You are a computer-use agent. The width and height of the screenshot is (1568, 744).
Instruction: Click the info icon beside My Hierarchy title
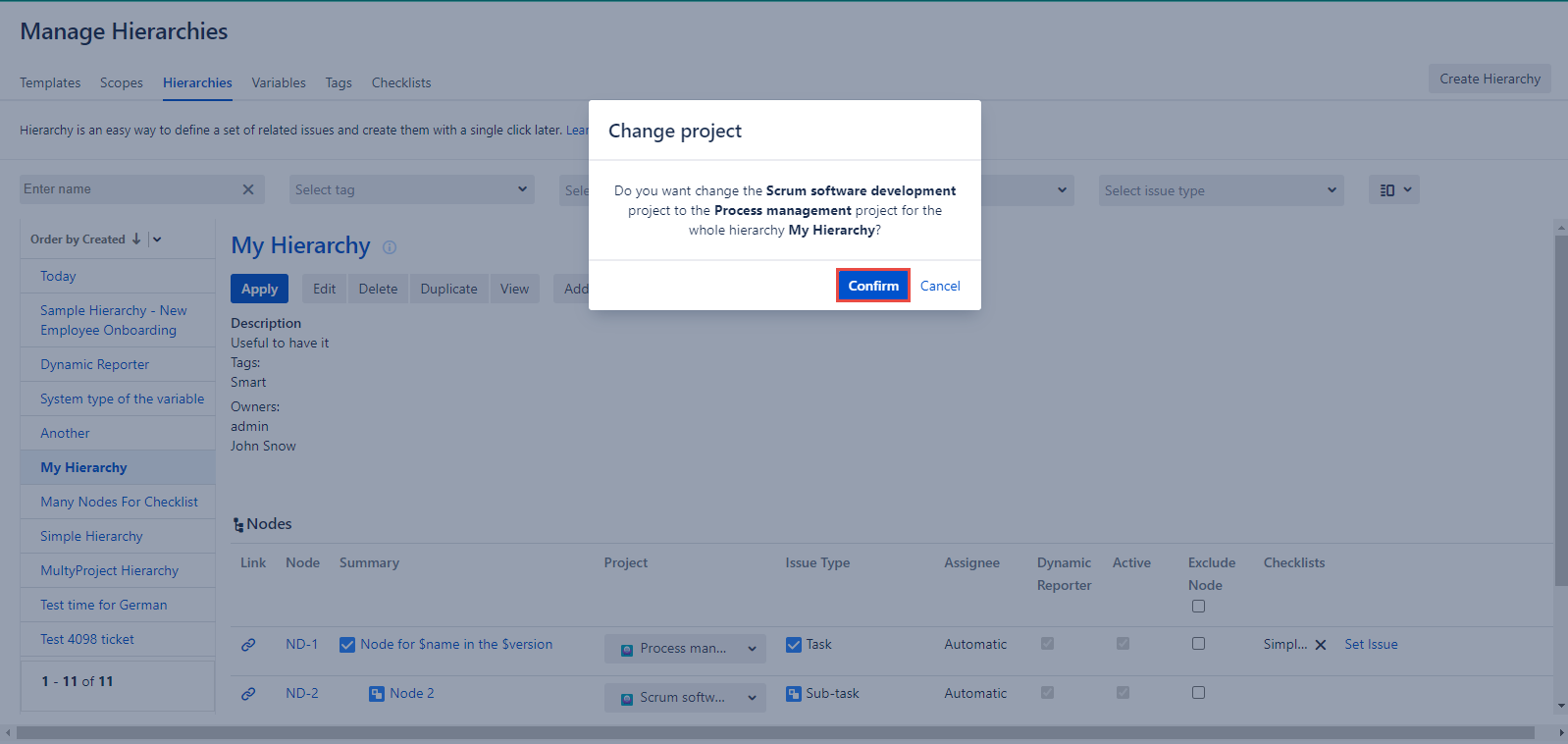click(x=390, y=247)
